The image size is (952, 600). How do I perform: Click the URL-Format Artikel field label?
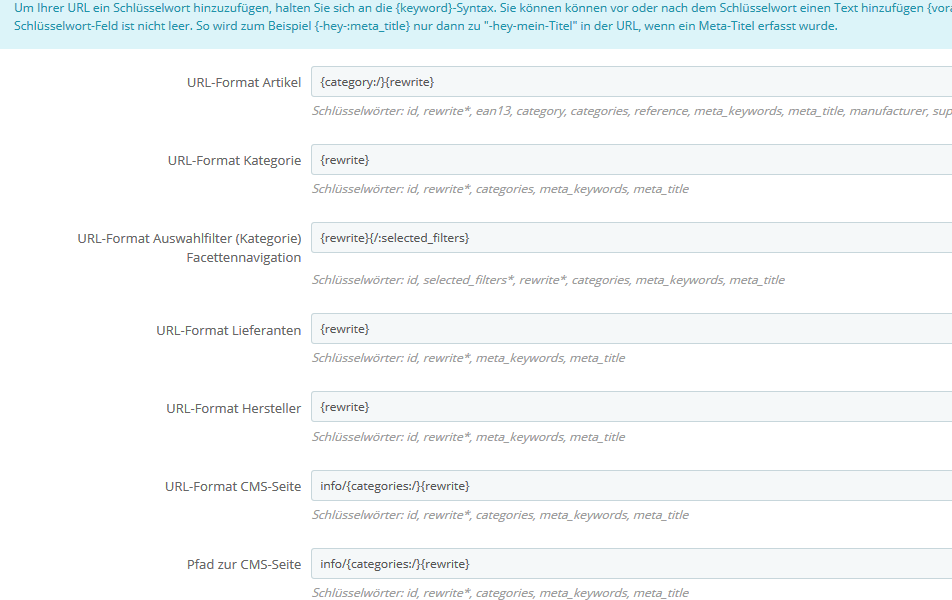tap(244, 82)
